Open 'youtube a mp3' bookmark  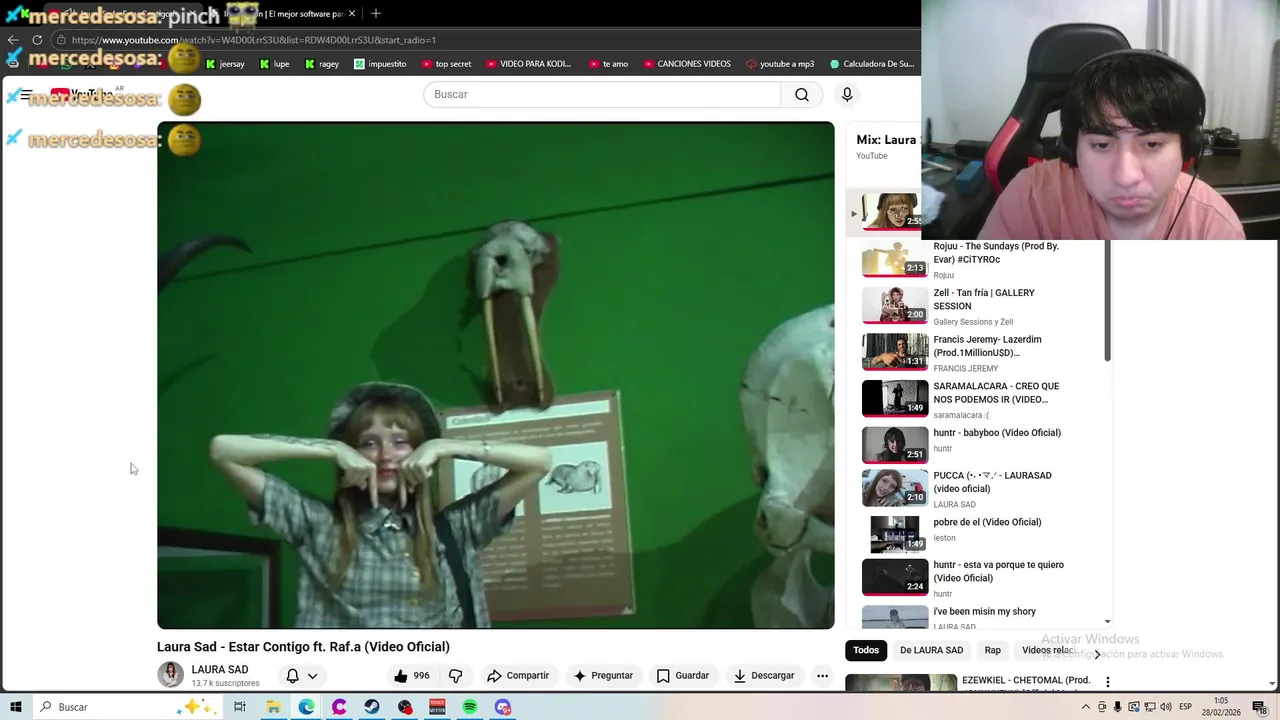(780, 64)
